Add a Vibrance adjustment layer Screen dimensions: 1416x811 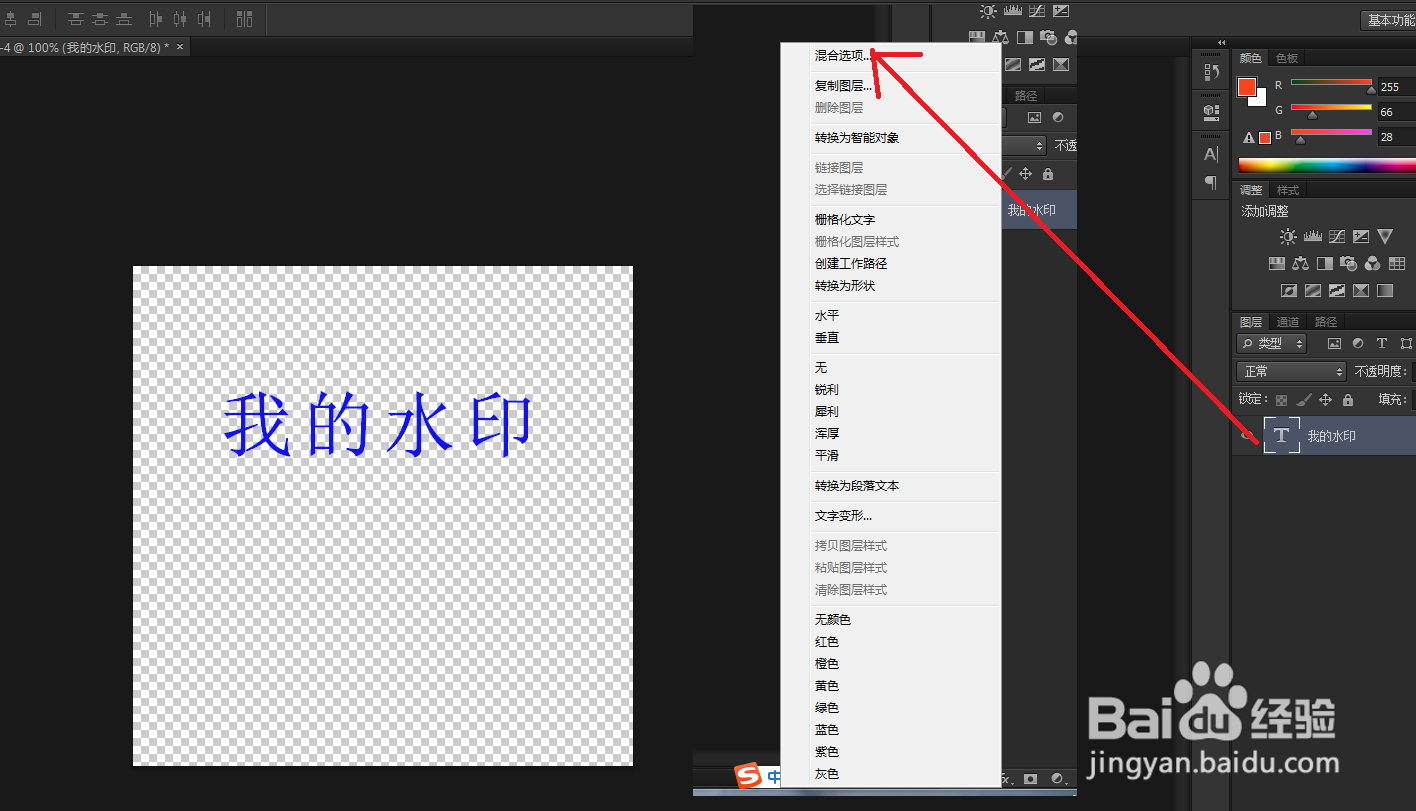coord(1385,237)
